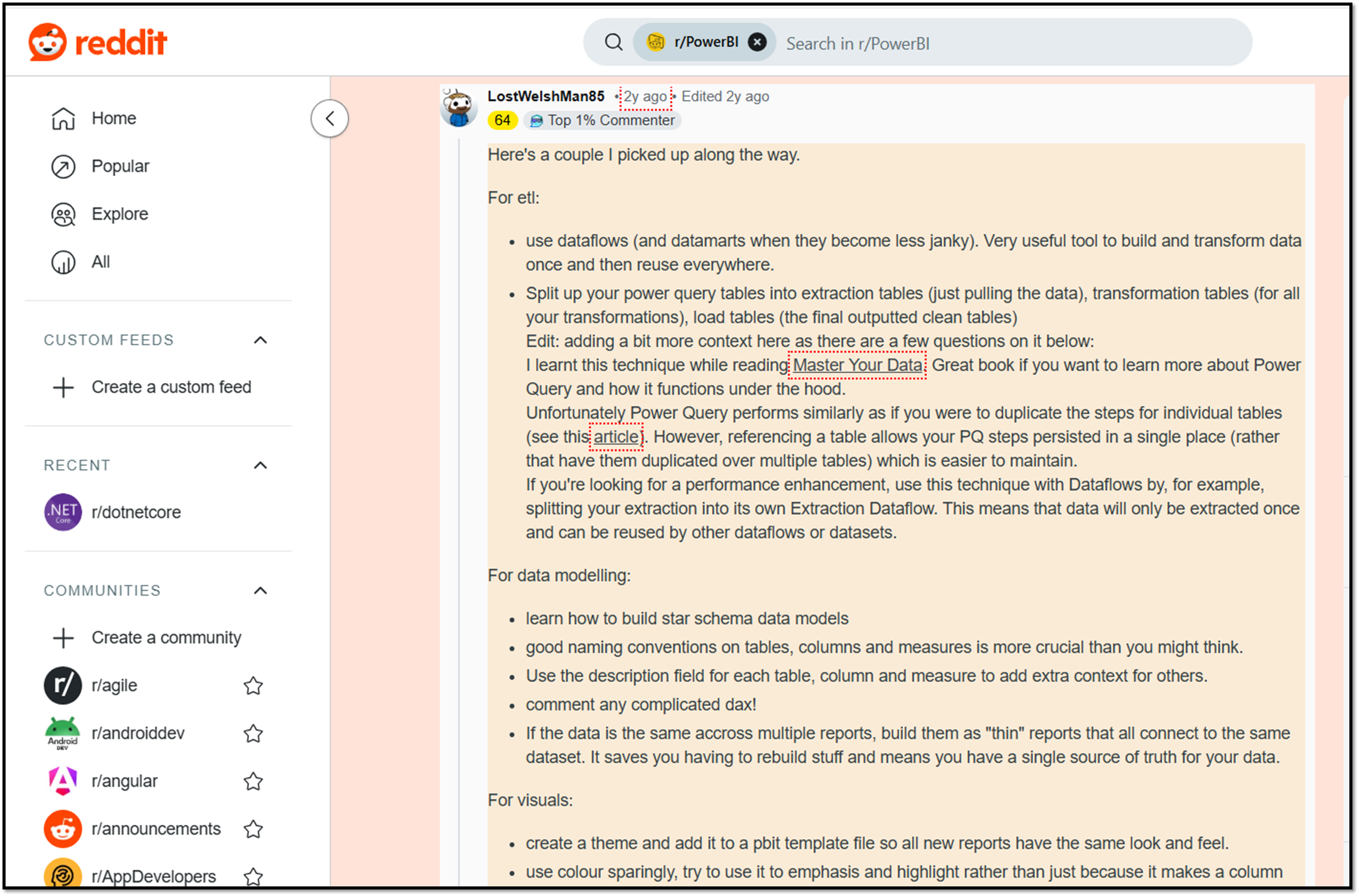Remove the r/PowerBI search filter

click(x=757, y=42)
